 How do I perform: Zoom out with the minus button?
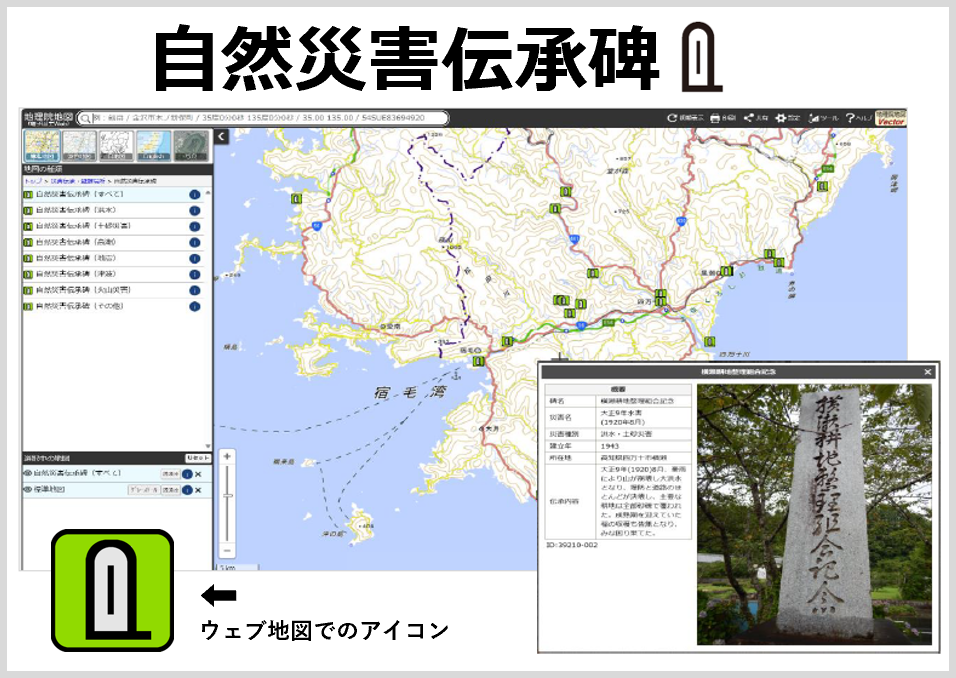(227, 551)
